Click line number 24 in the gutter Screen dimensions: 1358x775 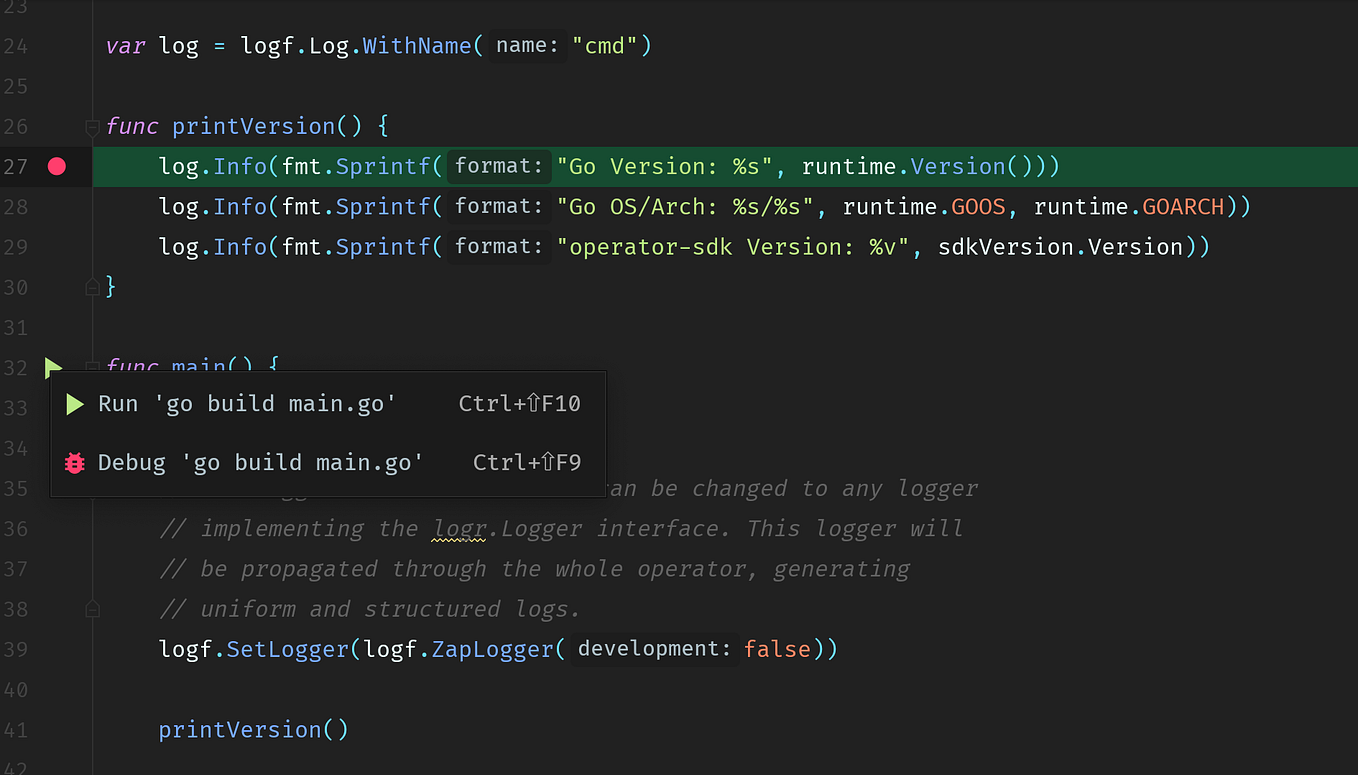tap(16, 45)
